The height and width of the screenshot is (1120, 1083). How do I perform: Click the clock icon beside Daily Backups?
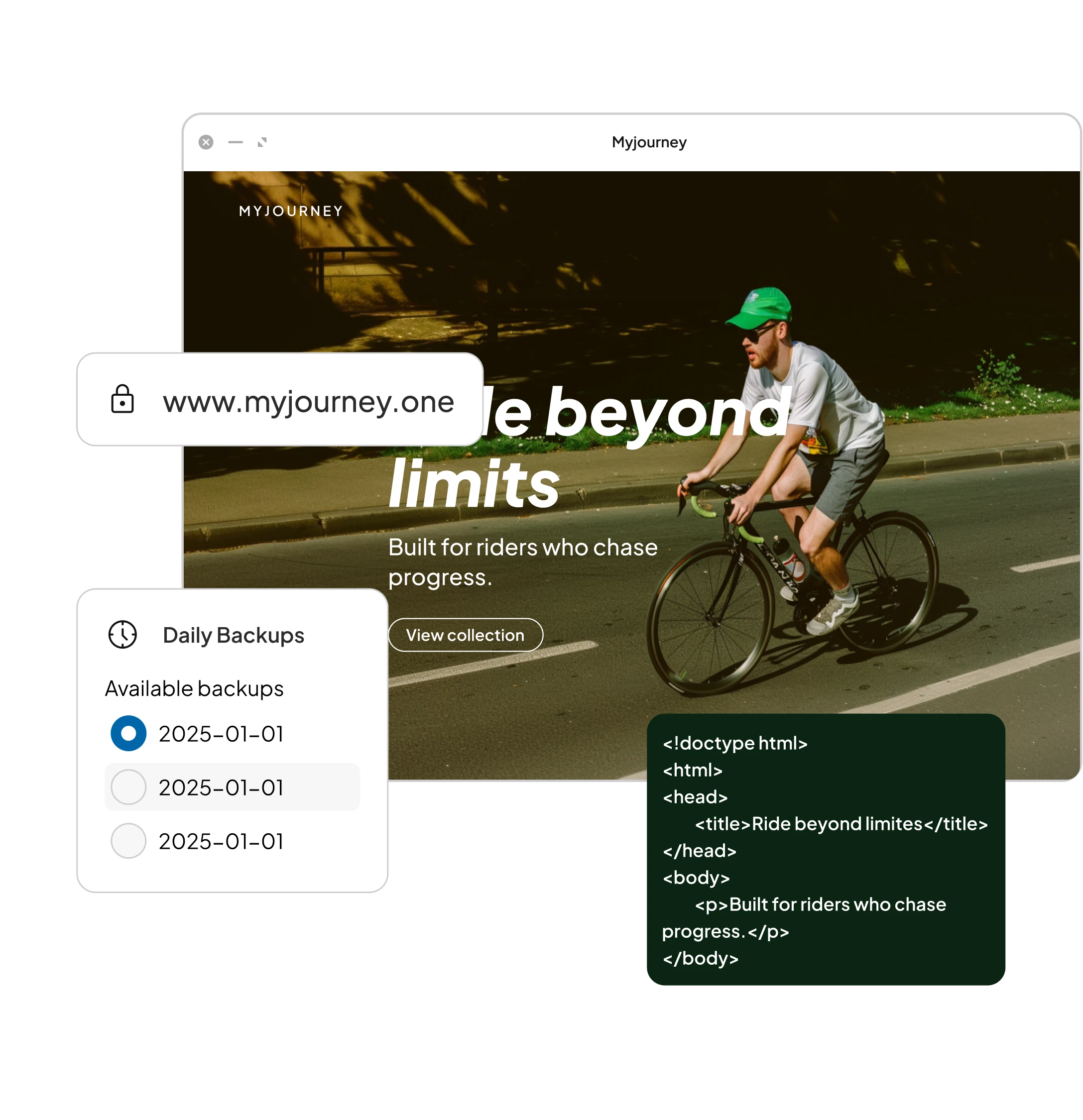(x=122, y=634)
